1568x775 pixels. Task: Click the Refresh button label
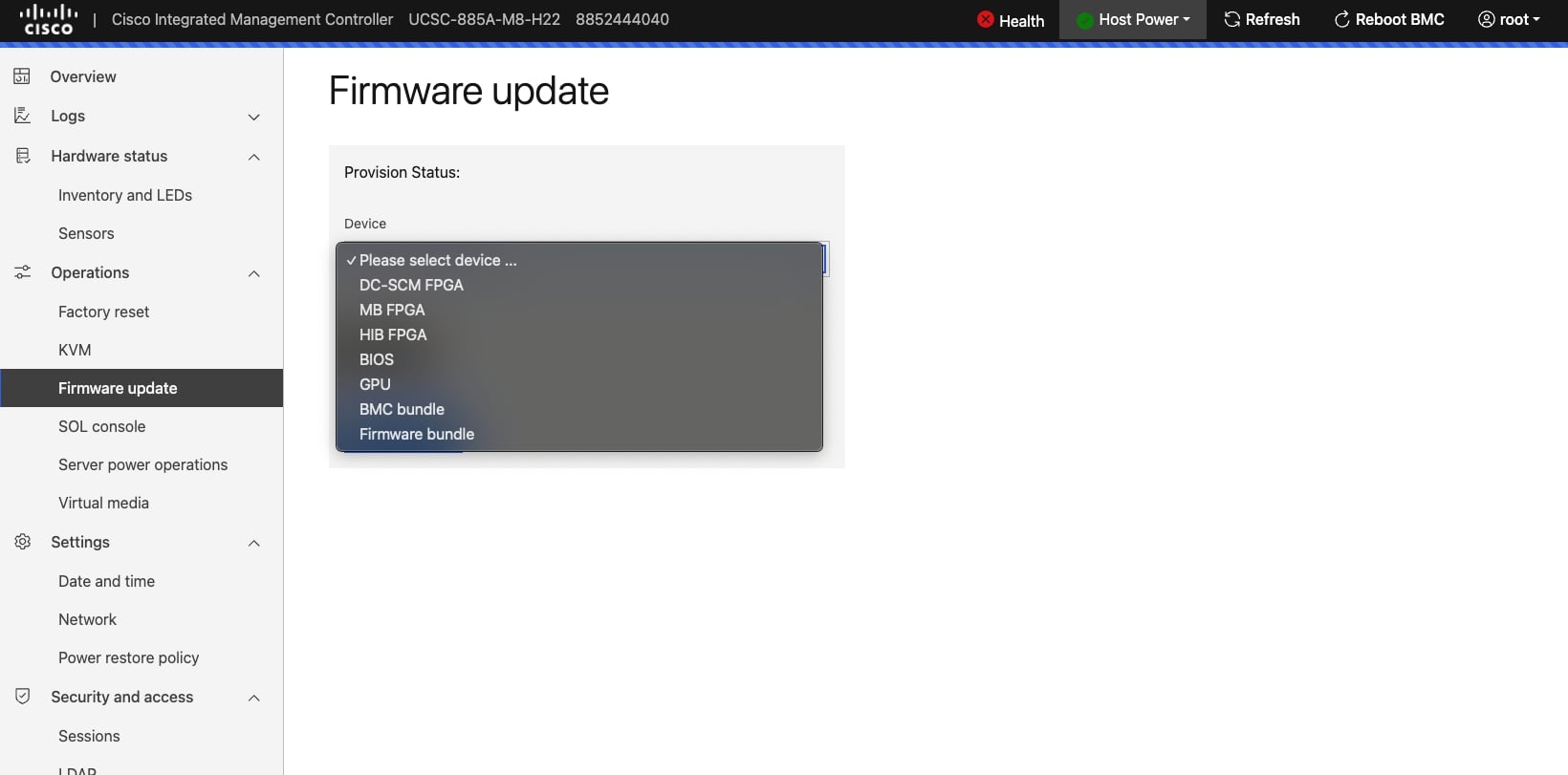(x=1273, y=19)
